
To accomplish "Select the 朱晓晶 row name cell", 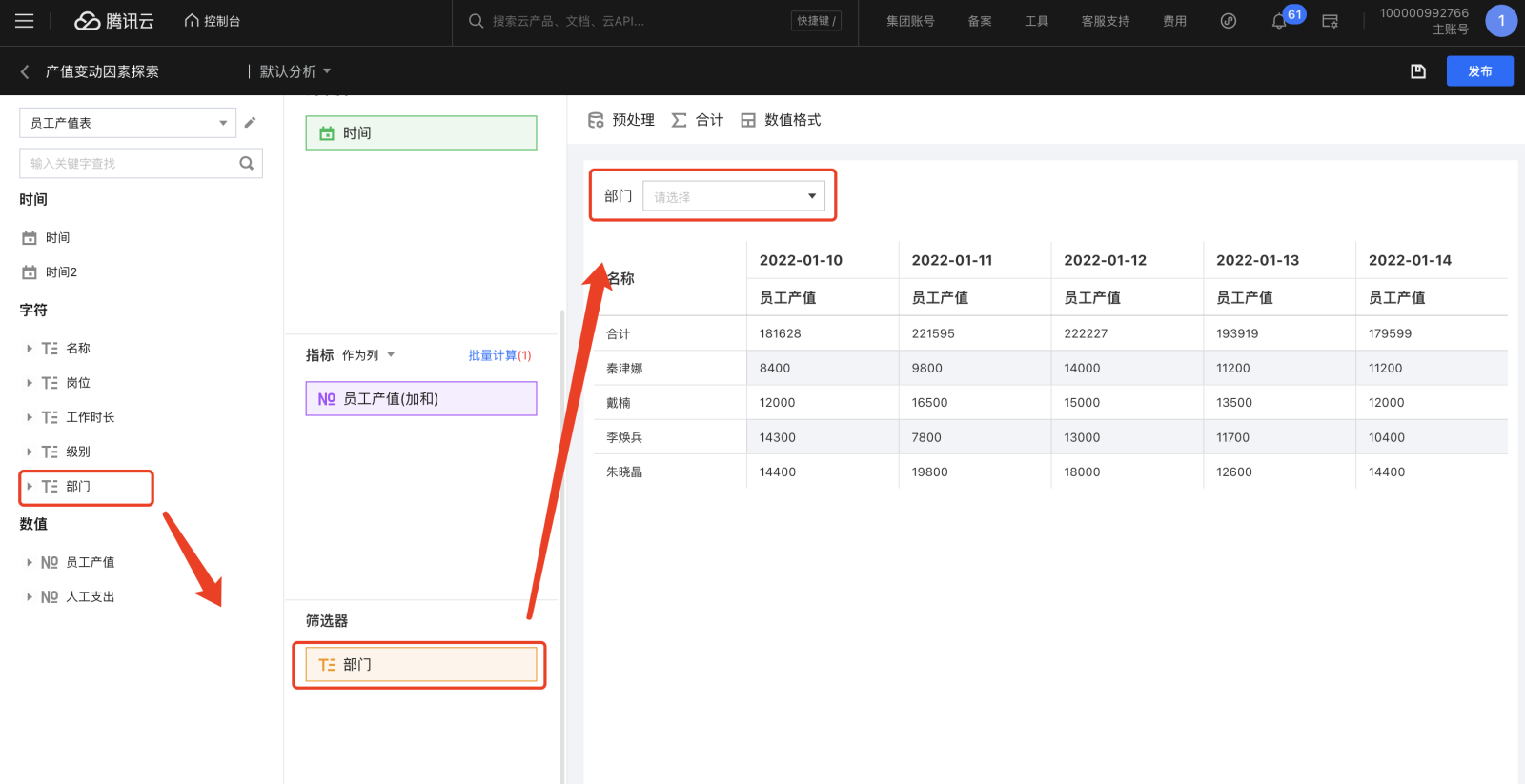I will tap(624, 472).
